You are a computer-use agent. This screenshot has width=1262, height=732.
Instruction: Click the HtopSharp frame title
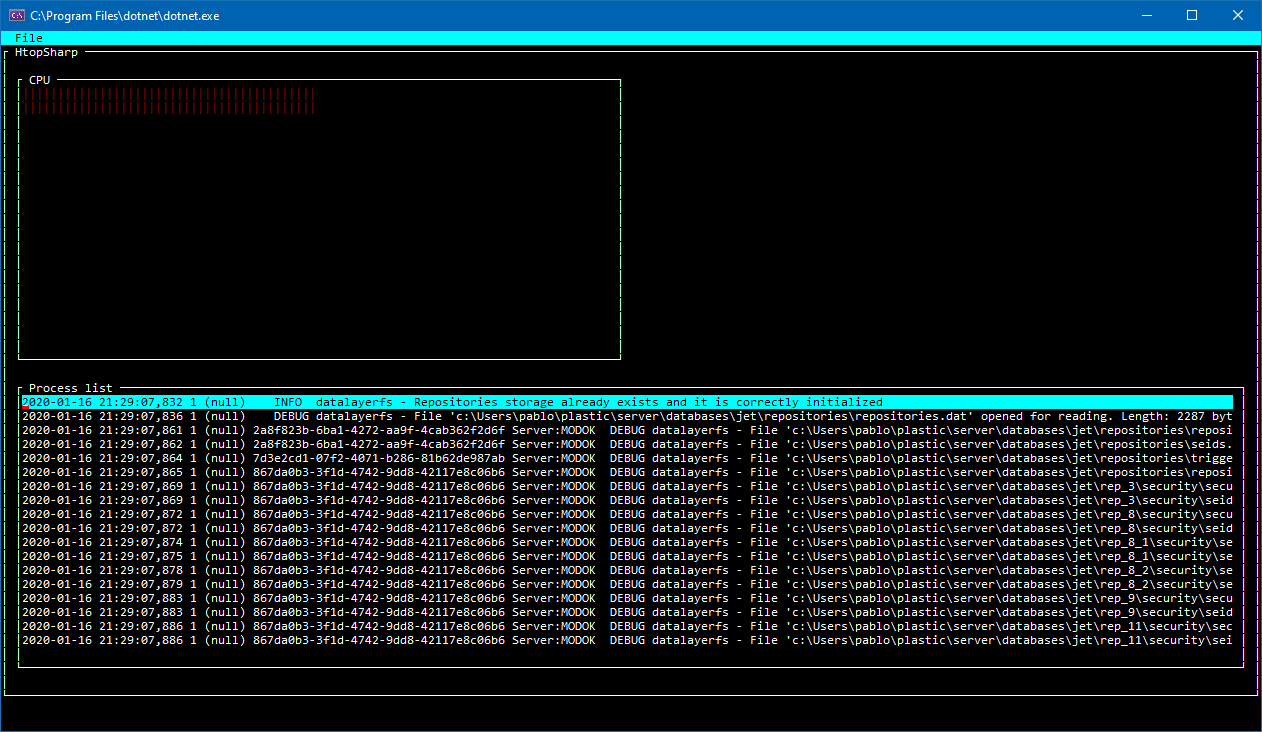[46, 52]
